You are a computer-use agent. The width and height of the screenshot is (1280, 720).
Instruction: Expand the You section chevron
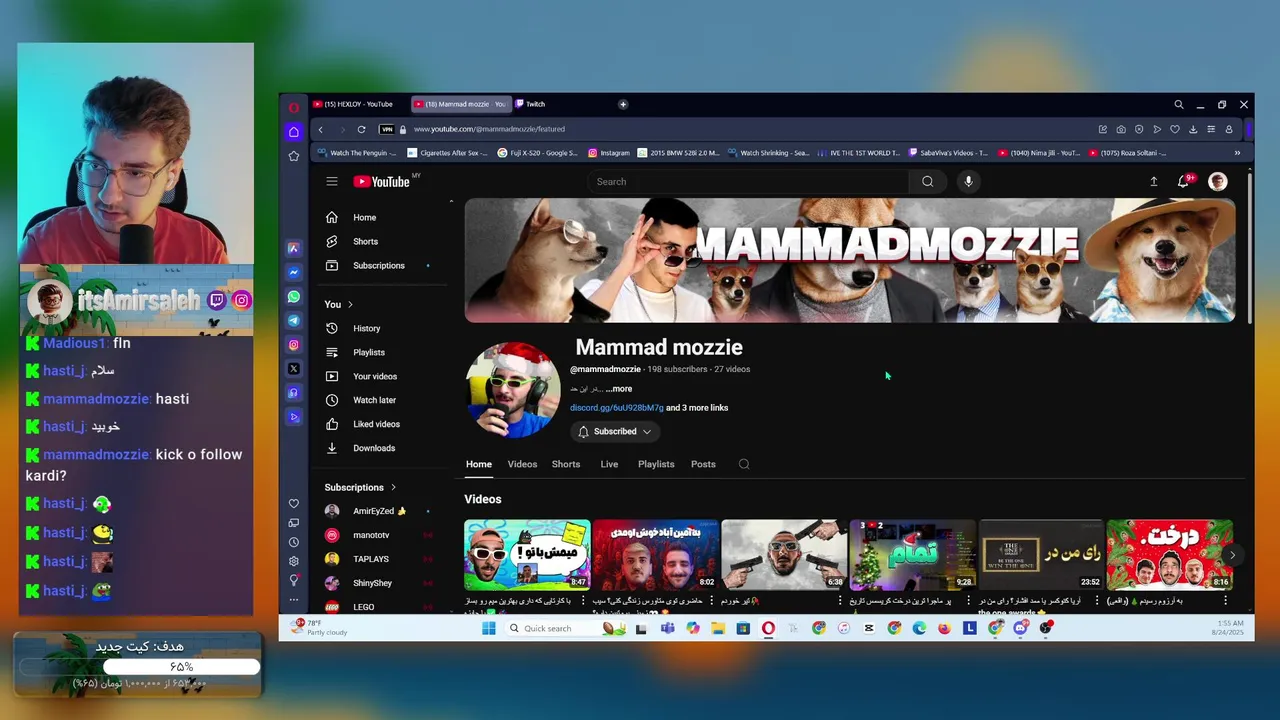pos(350,304)
